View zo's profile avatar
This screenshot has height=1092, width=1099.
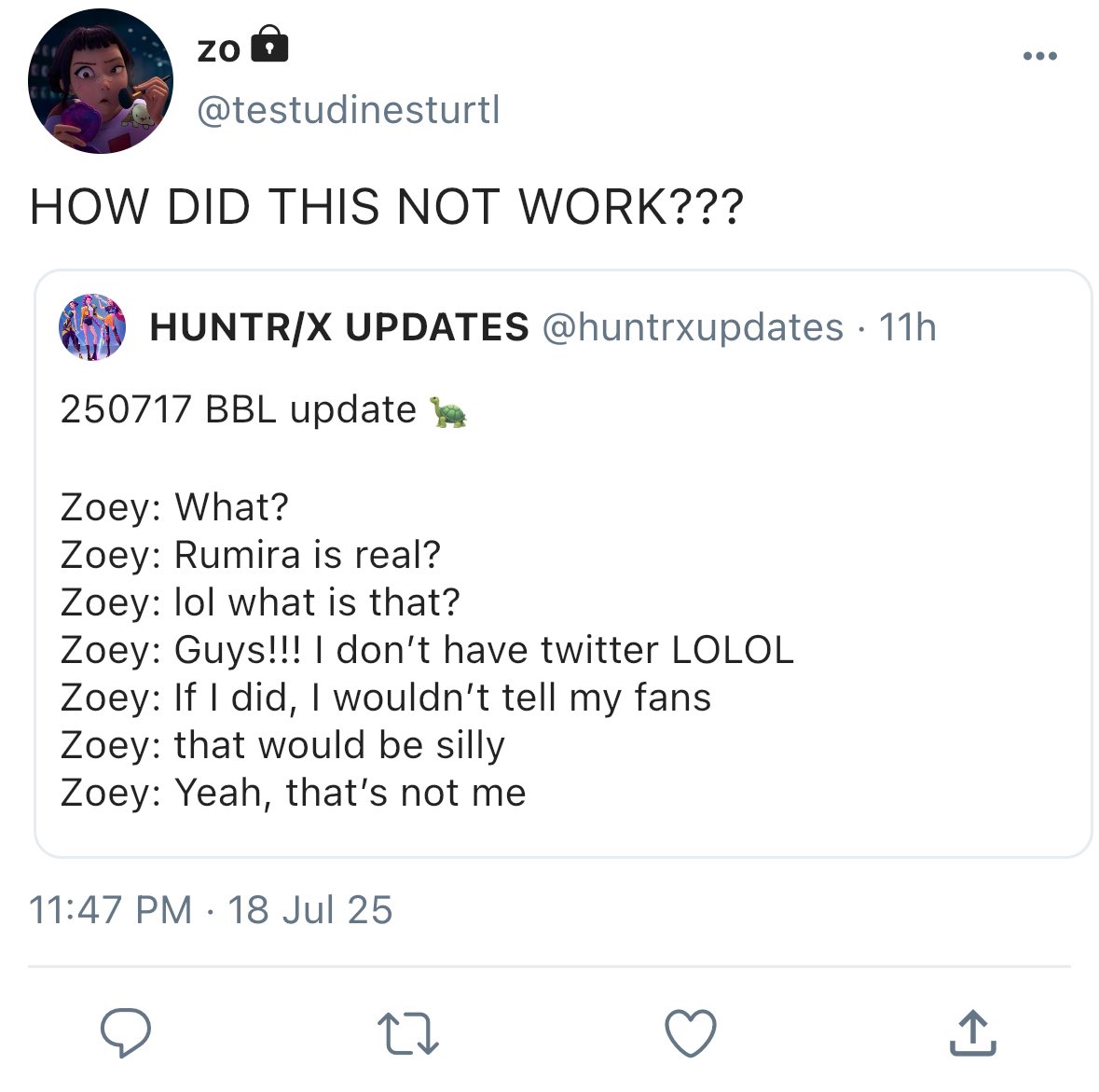(101, 80)
